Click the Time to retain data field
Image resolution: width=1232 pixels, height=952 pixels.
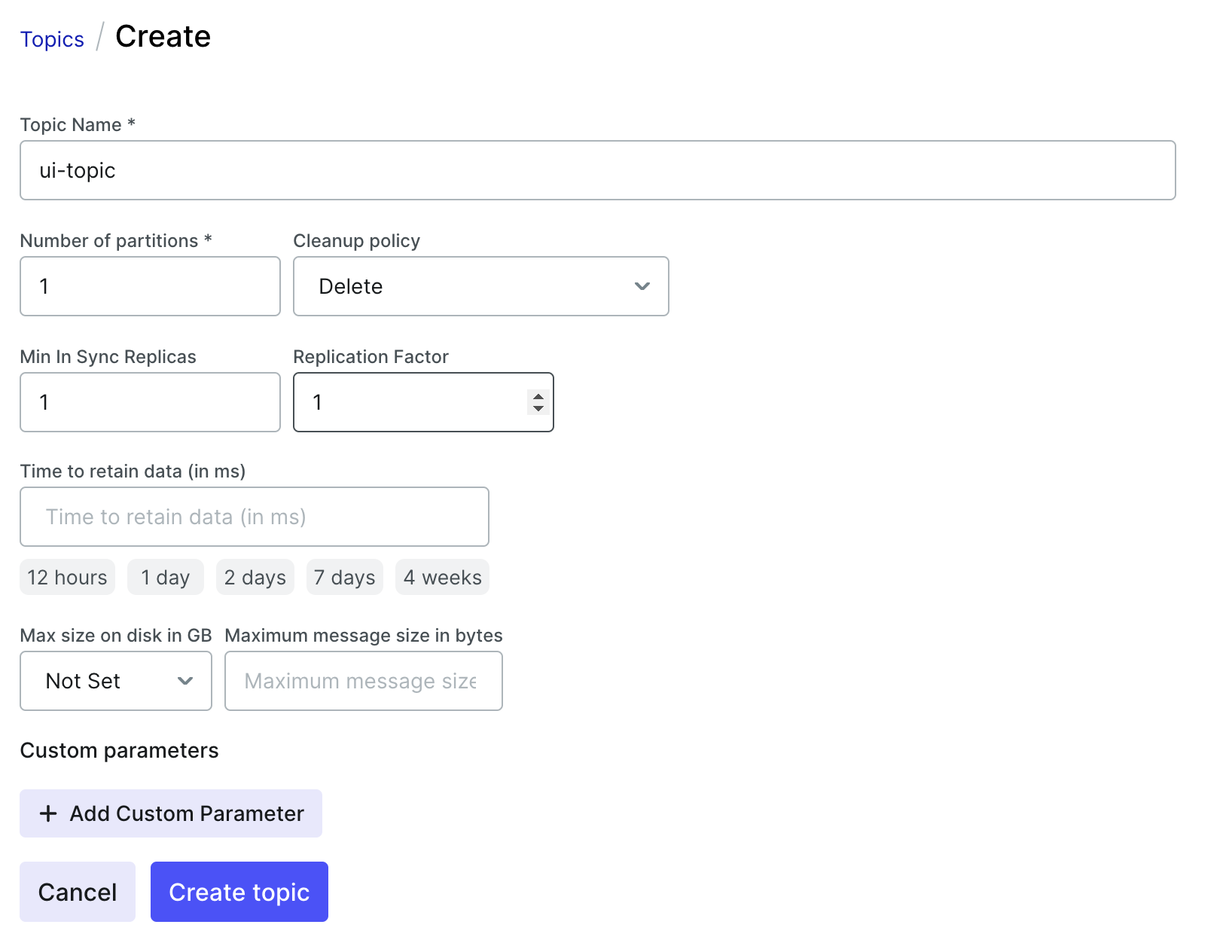click(255, 517)
